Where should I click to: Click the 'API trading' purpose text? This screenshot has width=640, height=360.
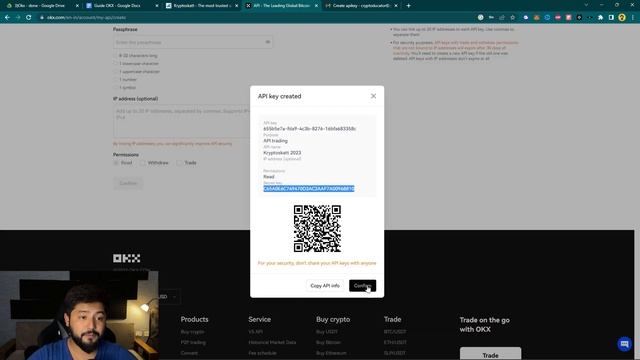(x=276, y=141)
